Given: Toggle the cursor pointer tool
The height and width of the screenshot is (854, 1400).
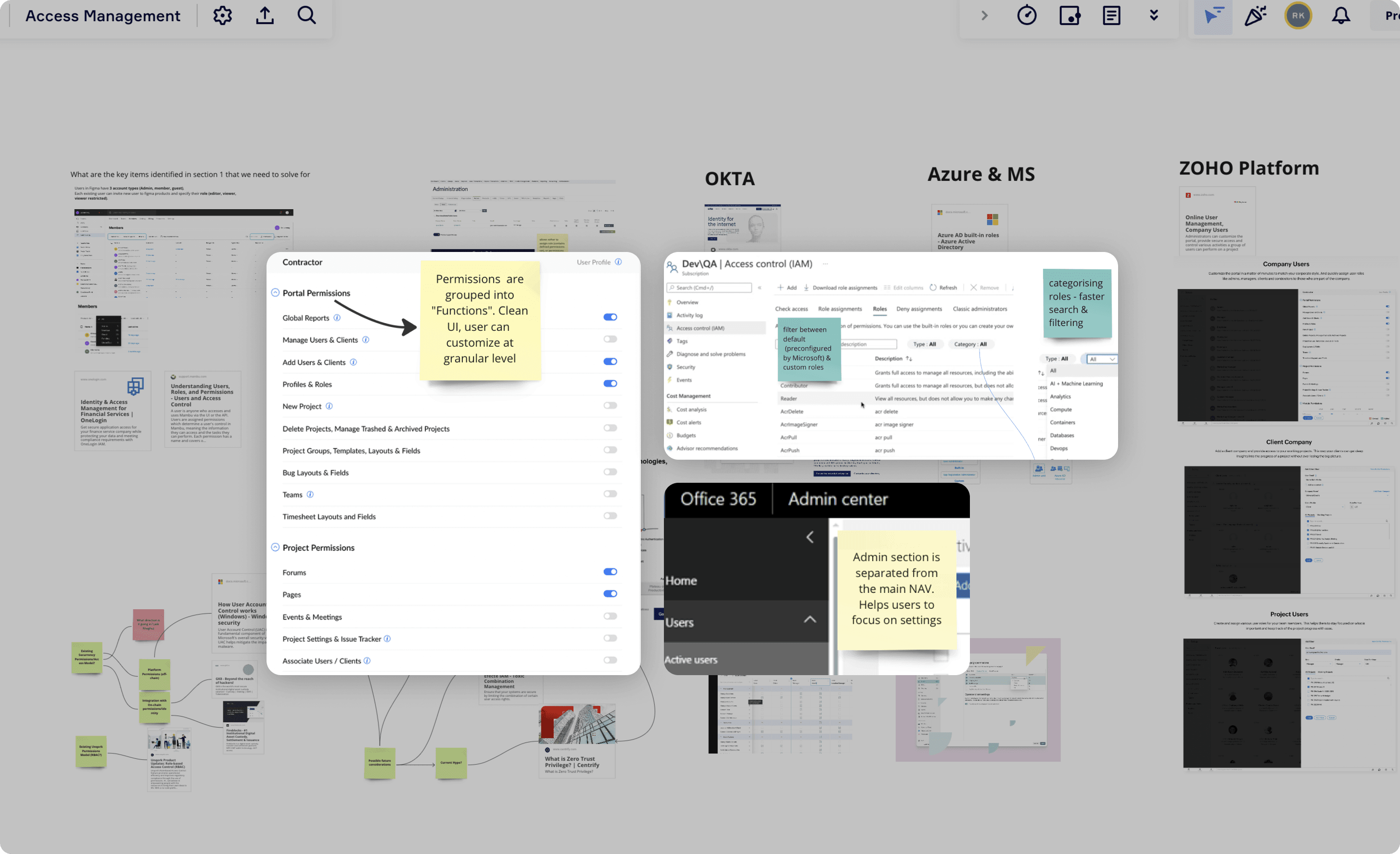Looking at the screenshot, I should (x=1213, y=16).
